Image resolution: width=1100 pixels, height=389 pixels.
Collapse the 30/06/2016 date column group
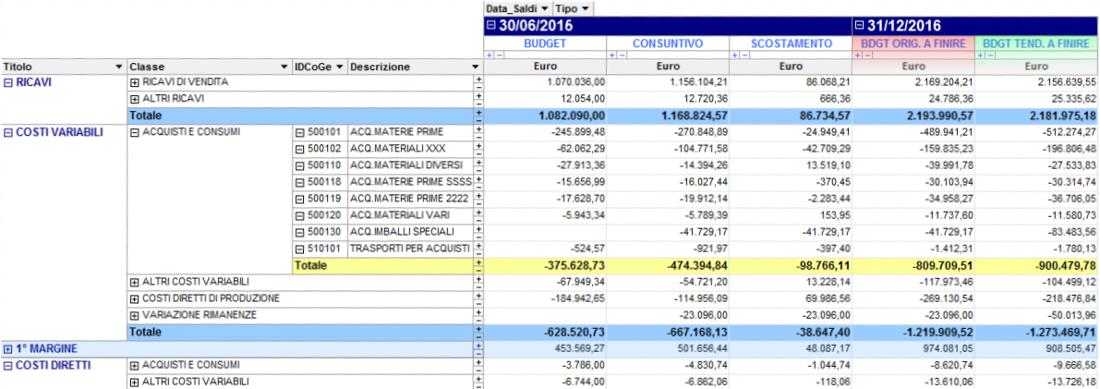491,26
